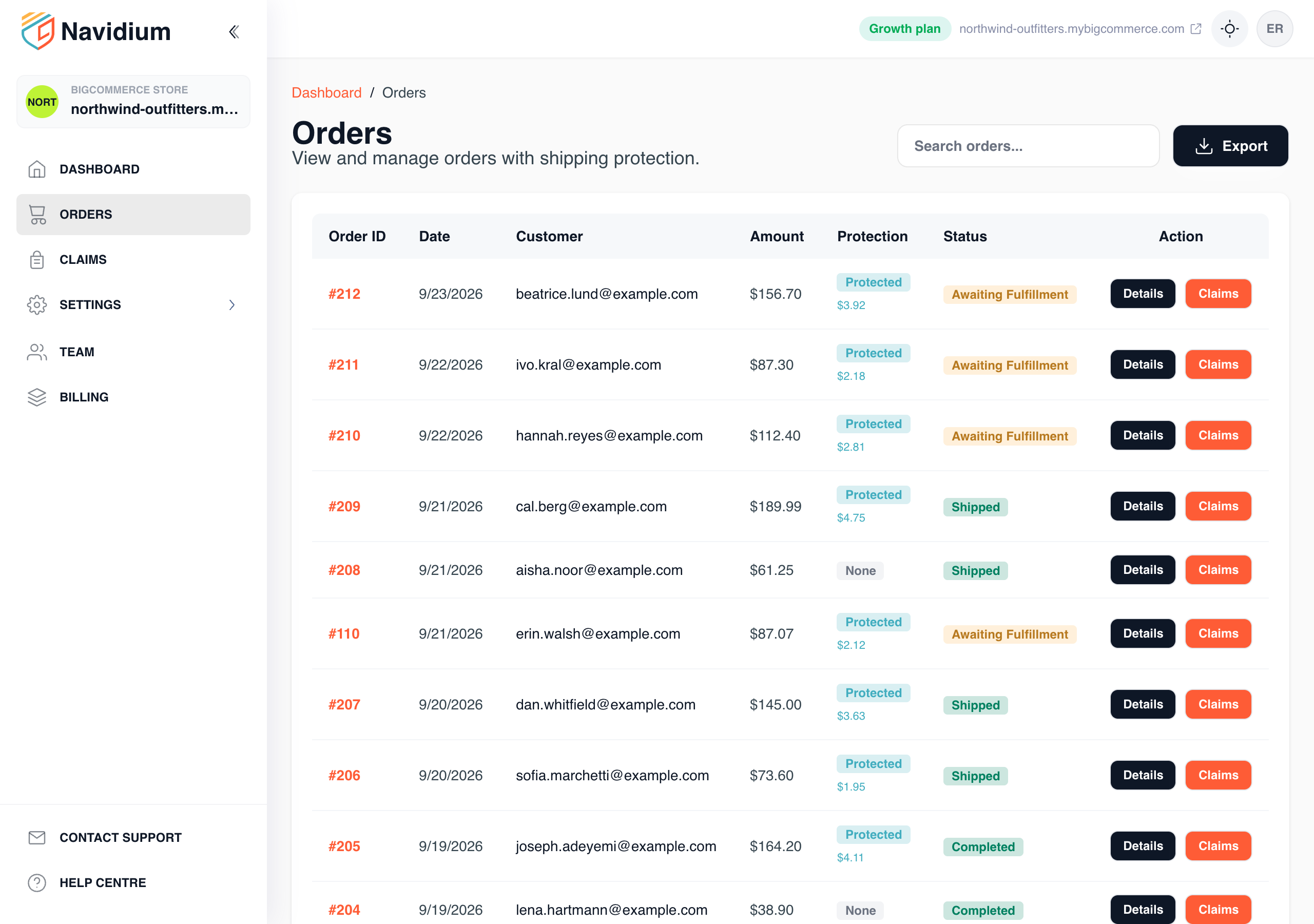Viewport: 1314px width, 924px height.
Task: Click the Orders cart icon in sidebar
Action: pyautogui.click(x=37, y=215)
